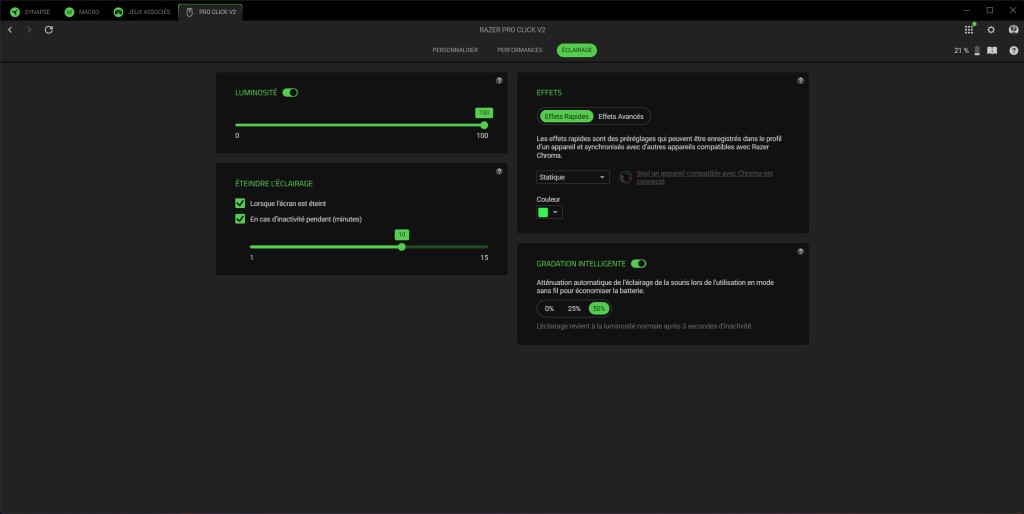
Task: Click 'Seul un appareil compatible avec Chroma' link
Action: pyautogui.click(x=705, y=177)
